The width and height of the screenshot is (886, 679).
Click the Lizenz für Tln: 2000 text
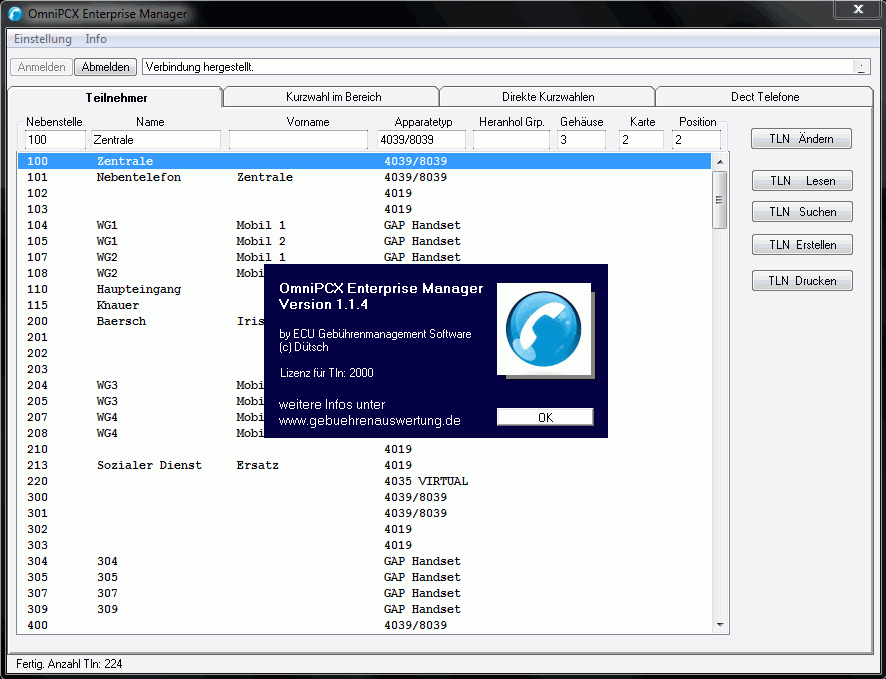point(327,373)
